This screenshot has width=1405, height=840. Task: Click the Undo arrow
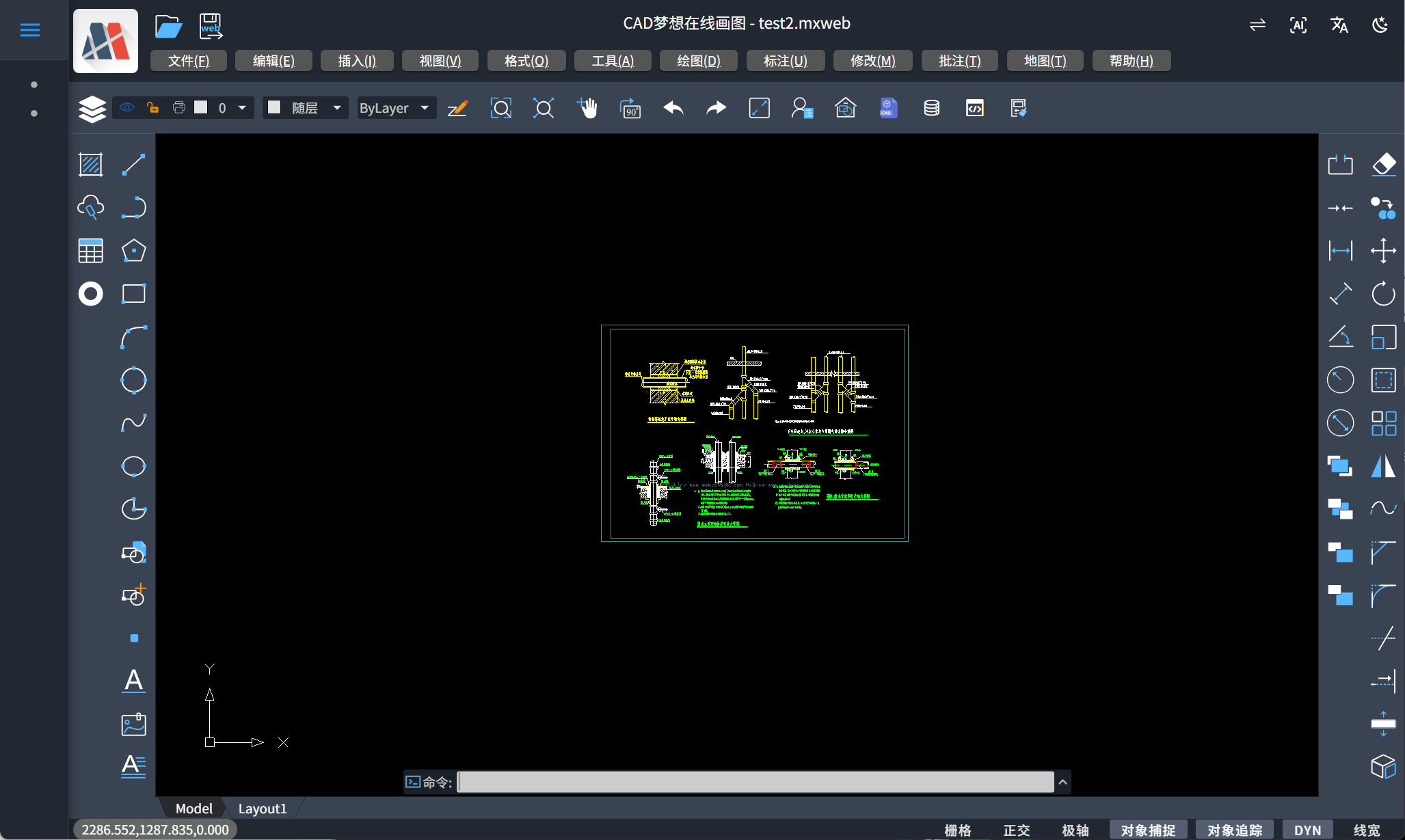click(673, 108)
